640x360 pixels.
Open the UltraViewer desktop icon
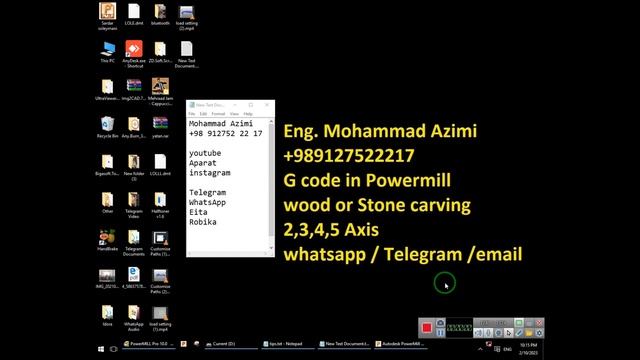click(x=108, y=89)
